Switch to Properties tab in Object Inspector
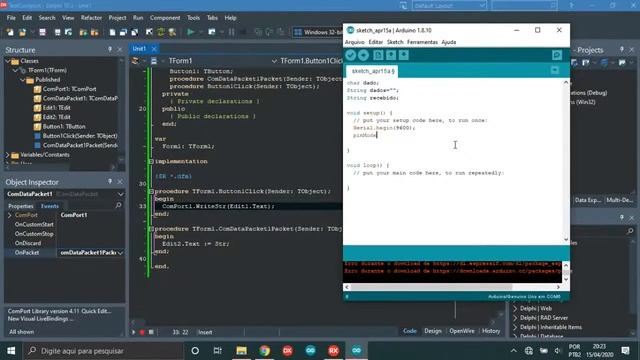This screenshot has width=640, height=360. (20, 206)
